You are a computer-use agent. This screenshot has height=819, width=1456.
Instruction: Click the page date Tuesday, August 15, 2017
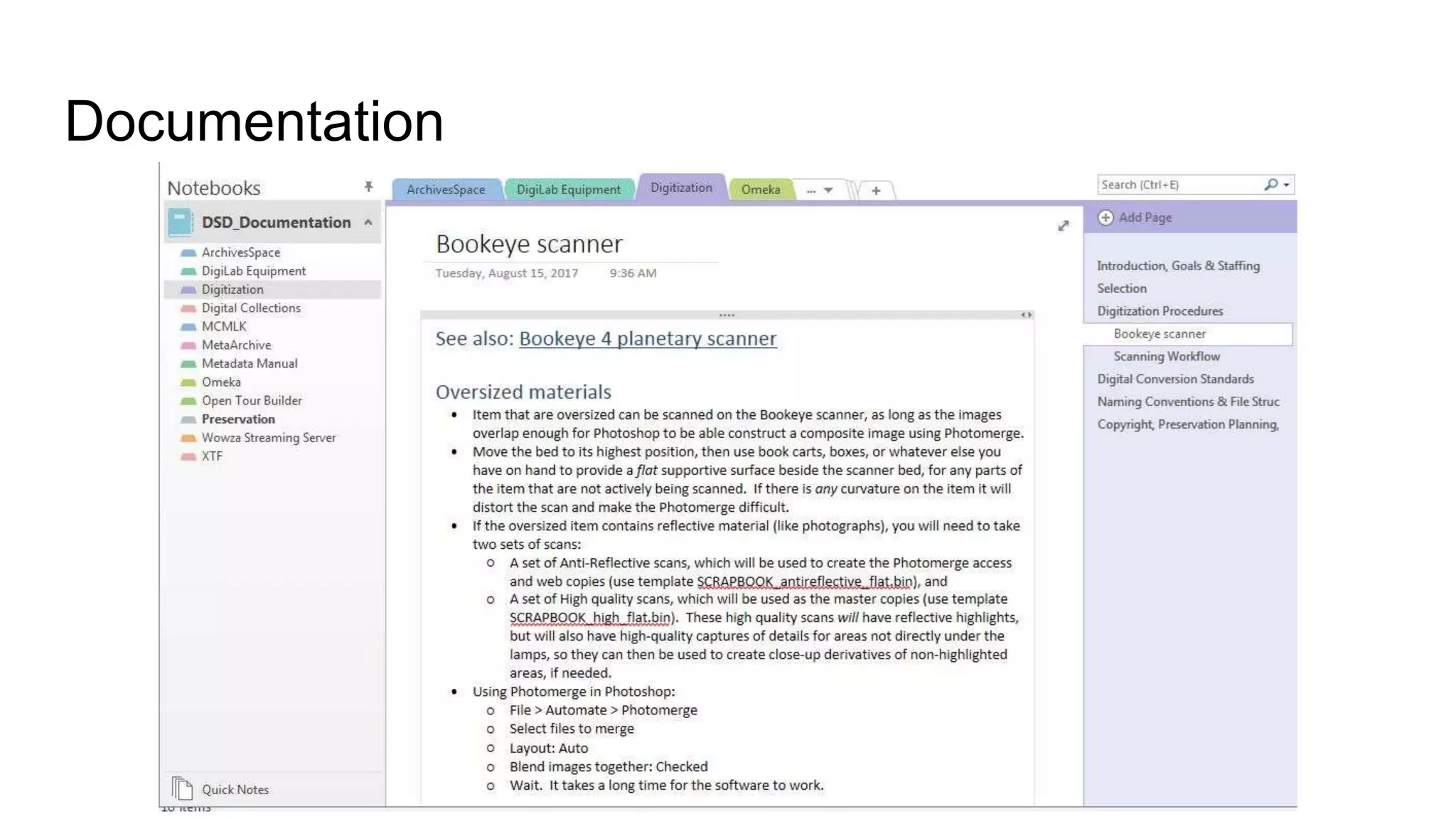(506, 273)
